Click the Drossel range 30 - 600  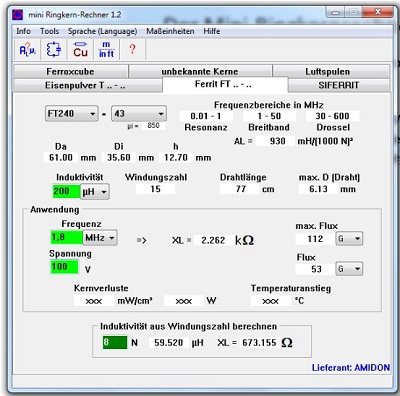coord(332,116)
